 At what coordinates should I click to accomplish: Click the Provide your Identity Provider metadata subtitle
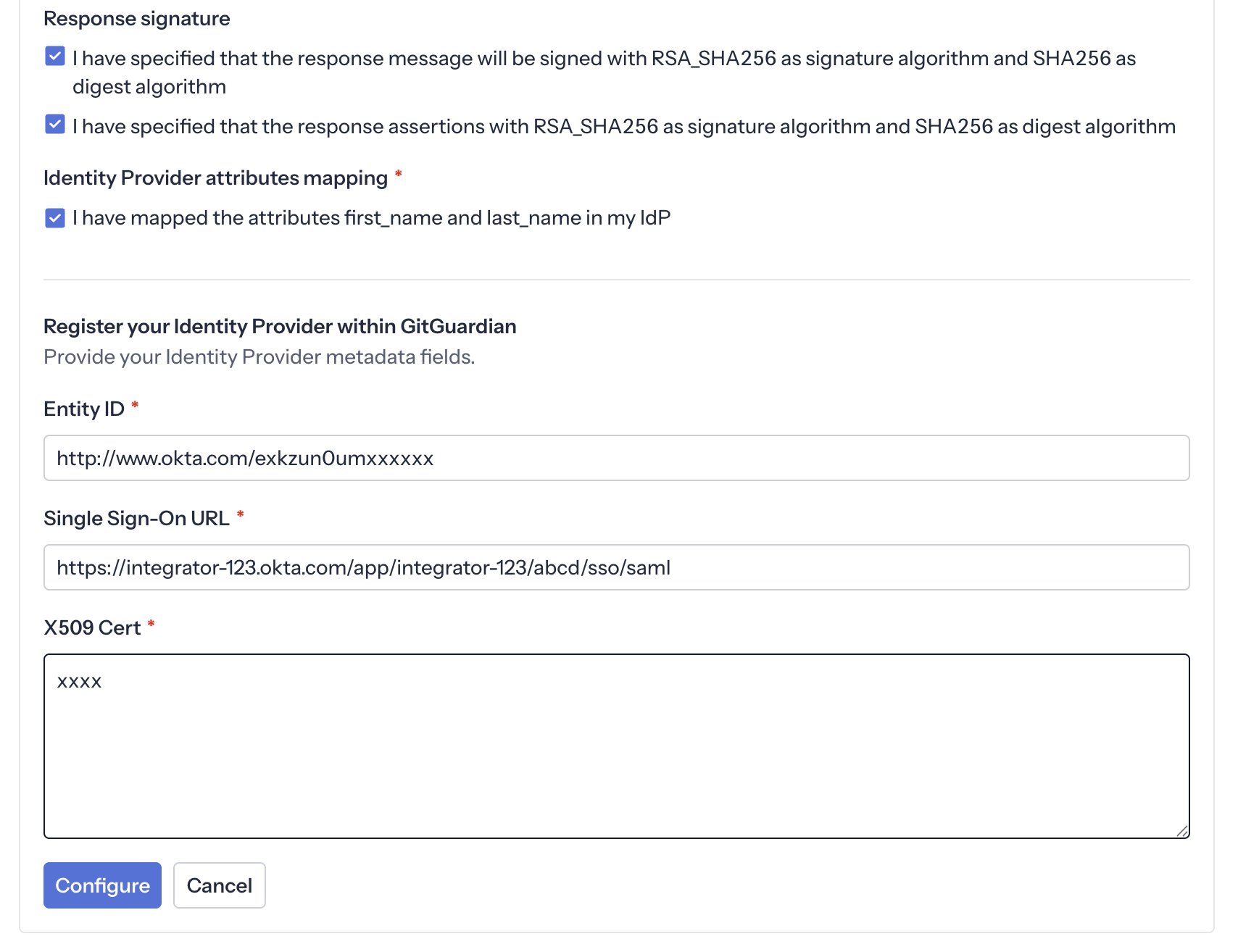259,356
